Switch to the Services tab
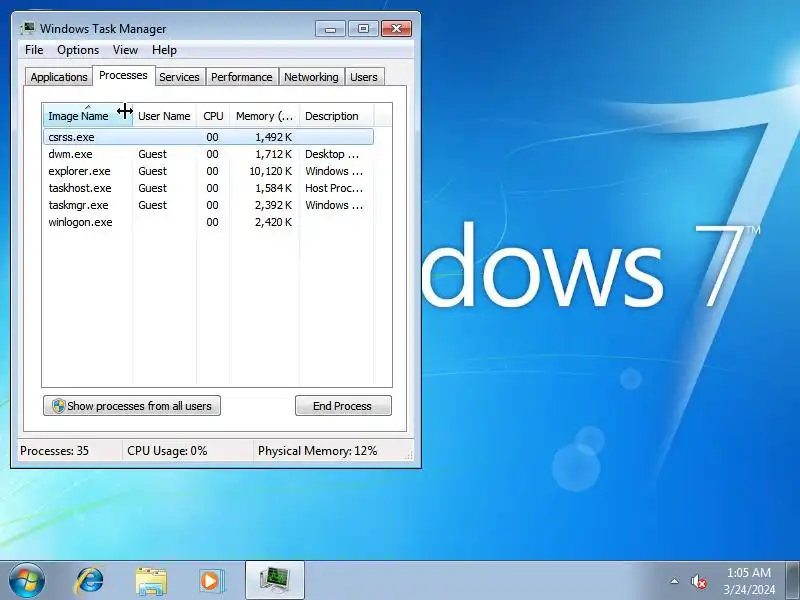 180,77
